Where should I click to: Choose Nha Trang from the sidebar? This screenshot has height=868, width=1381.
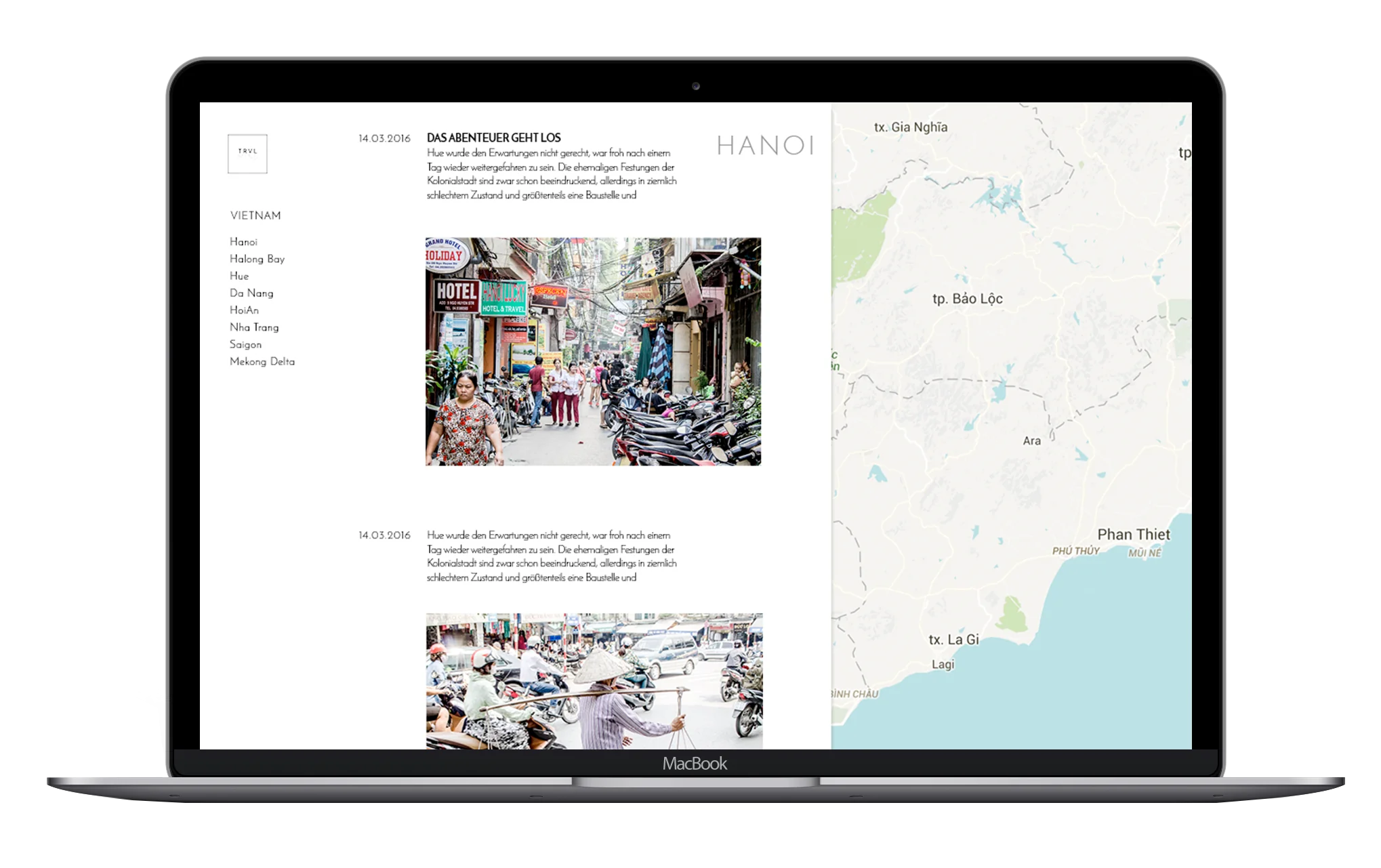pyautogui.click(x=254, y=327)
